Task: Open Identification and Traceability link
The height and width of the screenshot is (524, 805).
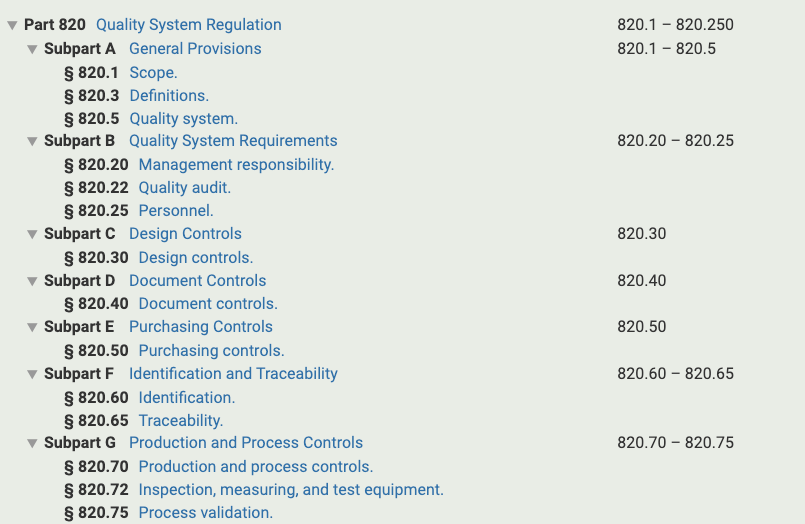Action: (234, 374)
